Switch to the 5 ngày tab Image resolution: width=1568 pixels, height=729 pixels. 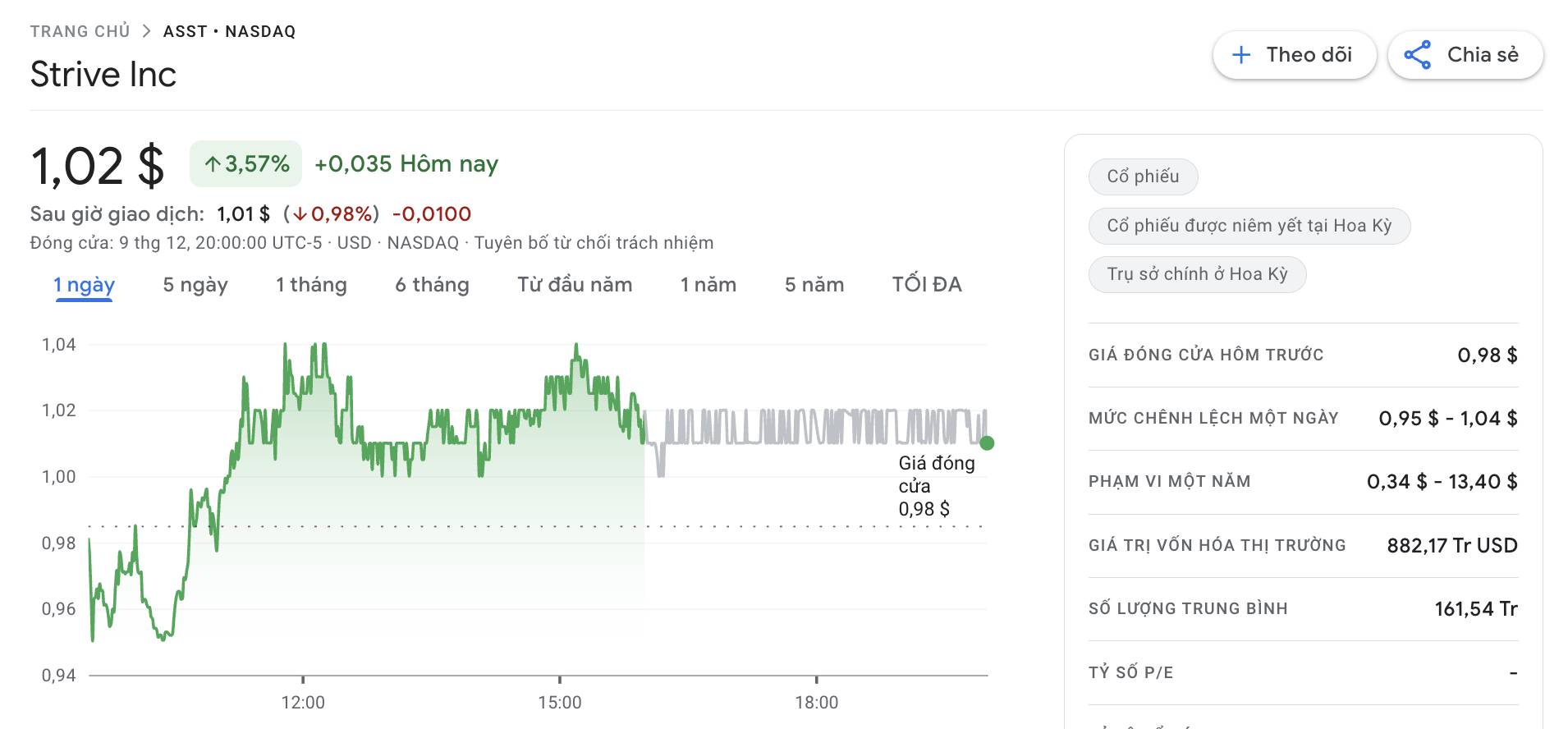click(195, 285)
